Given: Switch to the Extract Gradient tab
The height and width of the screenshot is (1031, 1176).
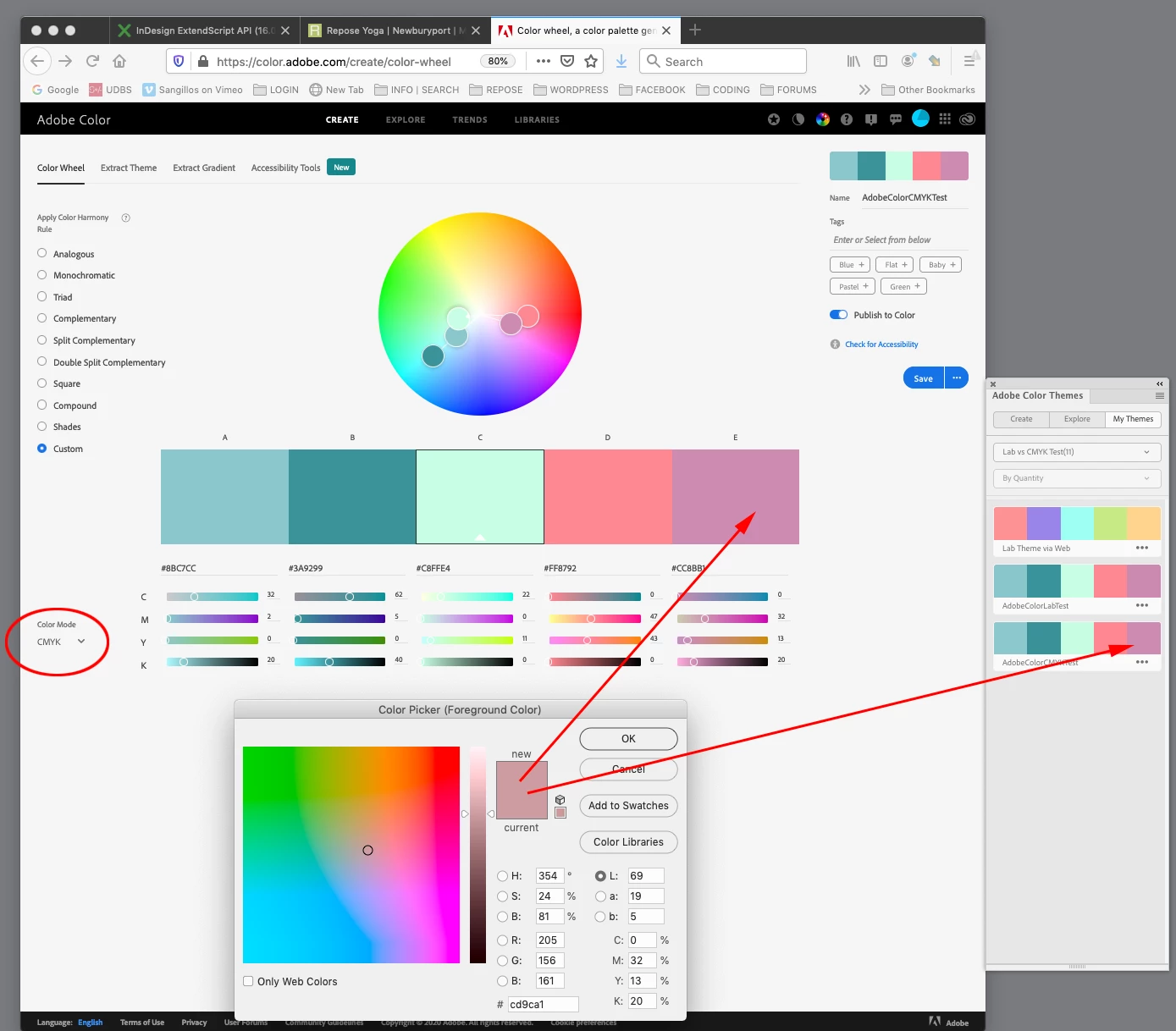Looking at the screenshot, I should pyautogui.click(x=204, y=168).
